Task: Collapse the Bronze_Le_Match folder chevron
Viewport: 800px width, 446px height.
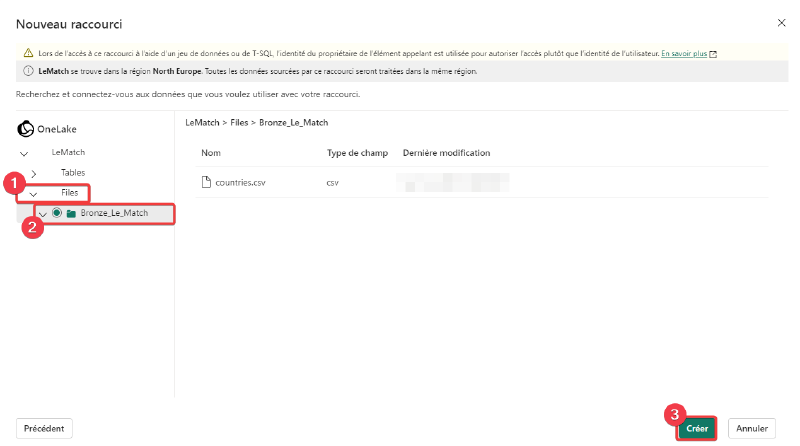Action: coord(43,214)
